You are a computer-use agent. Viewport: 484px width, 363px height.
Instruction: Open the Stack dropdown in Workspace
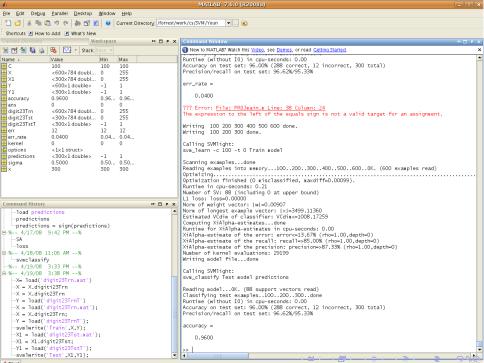point(103,50)
